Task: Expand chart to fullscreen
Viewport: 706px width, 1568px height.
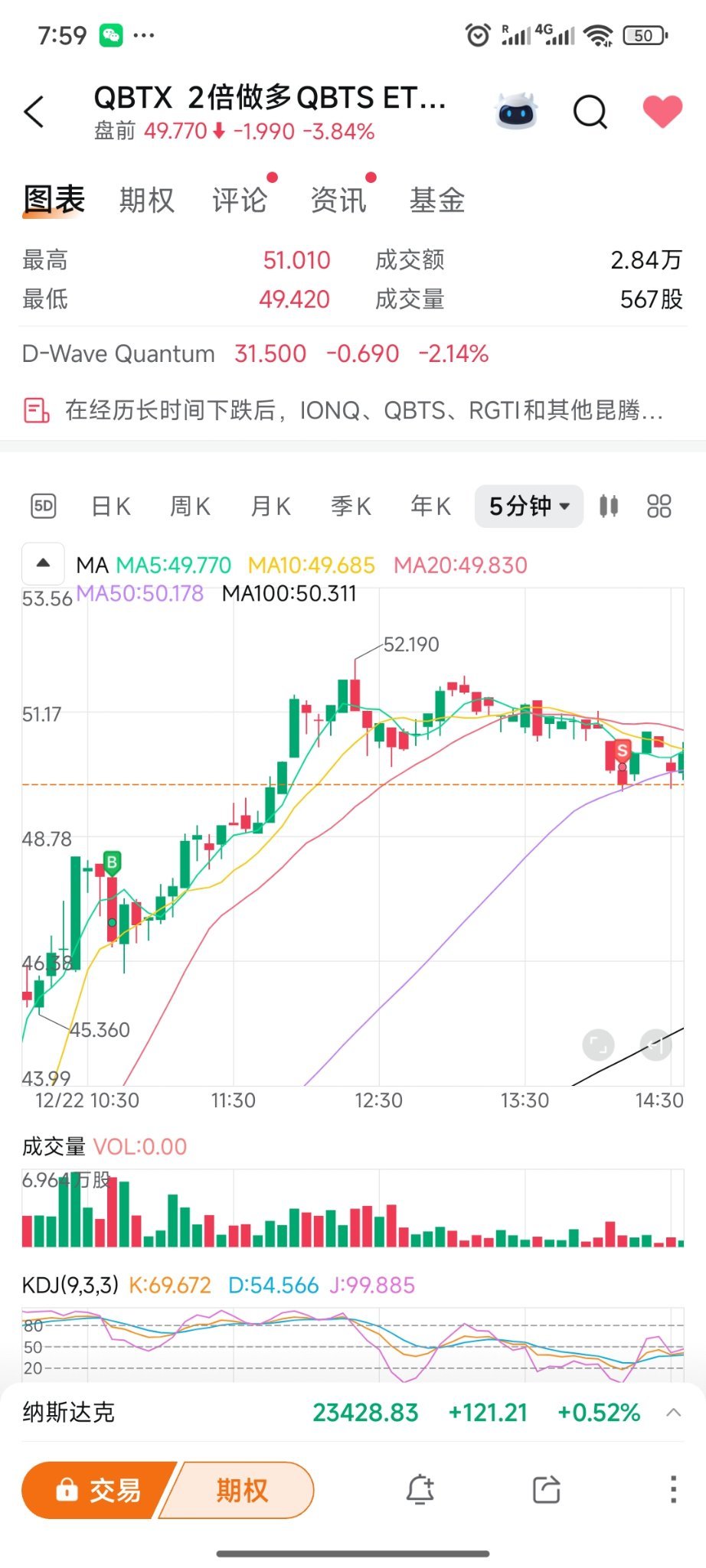Action: pyautogui.click(x=598, y=1045)
